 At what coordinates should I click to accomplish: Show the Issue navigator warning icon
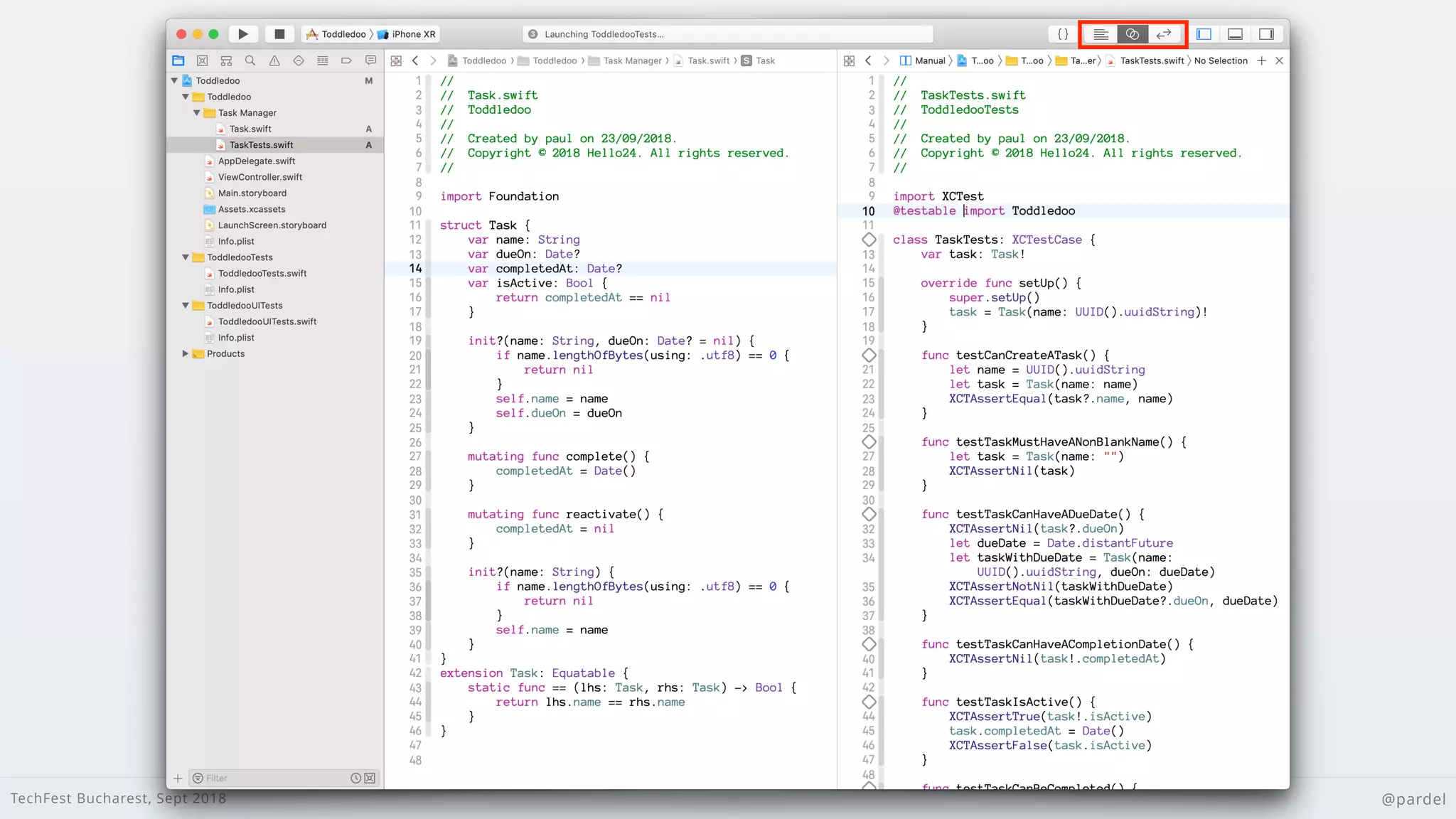tap(274, 61)
